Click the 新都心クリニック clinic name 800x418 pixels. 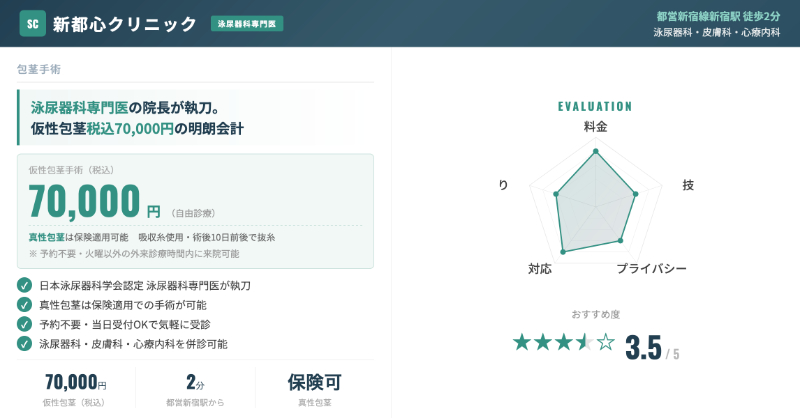(x=125, y=24)
